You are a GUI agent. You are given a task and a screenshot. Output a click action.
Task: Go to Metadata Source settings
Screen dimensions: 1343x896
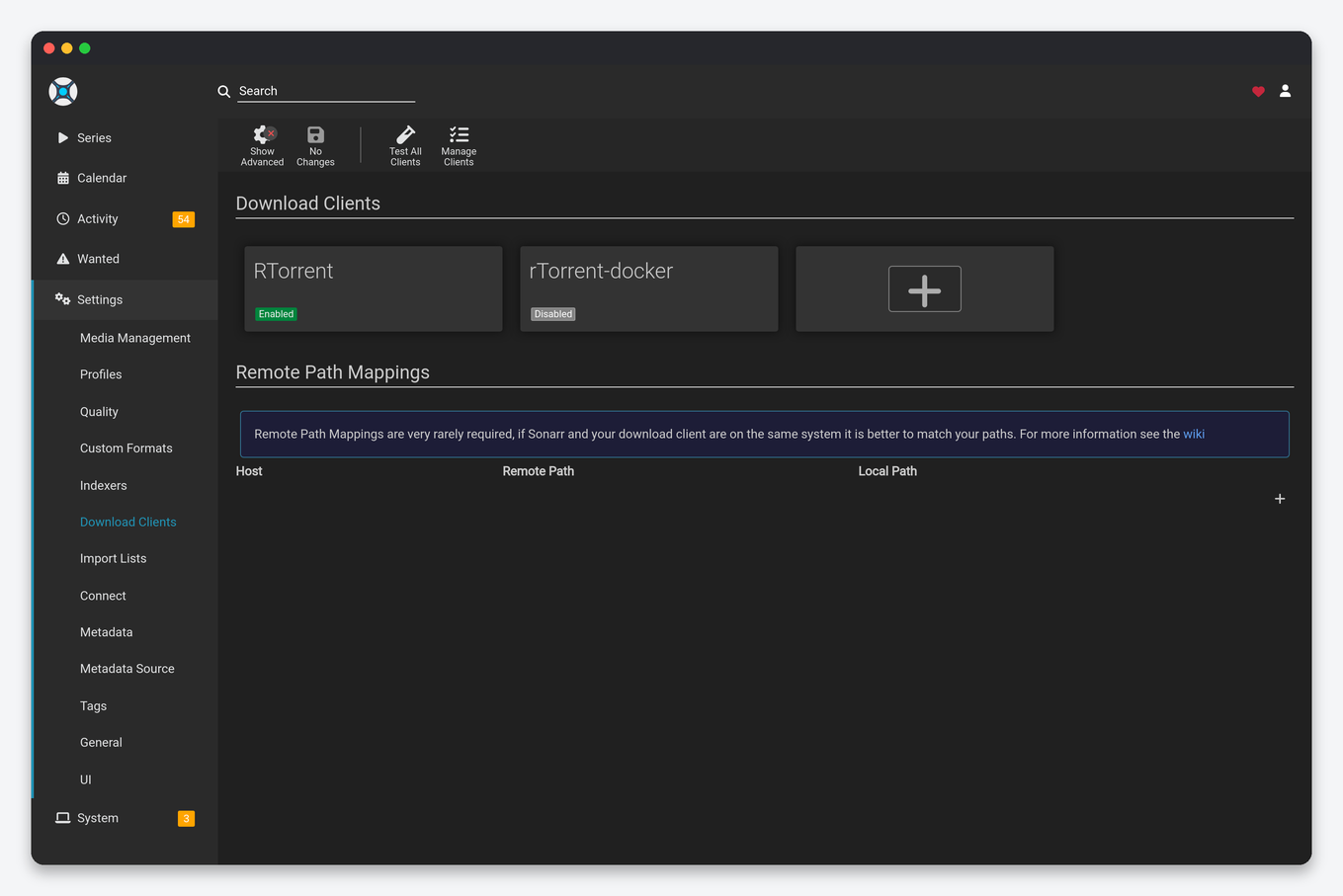pos(127,669)
